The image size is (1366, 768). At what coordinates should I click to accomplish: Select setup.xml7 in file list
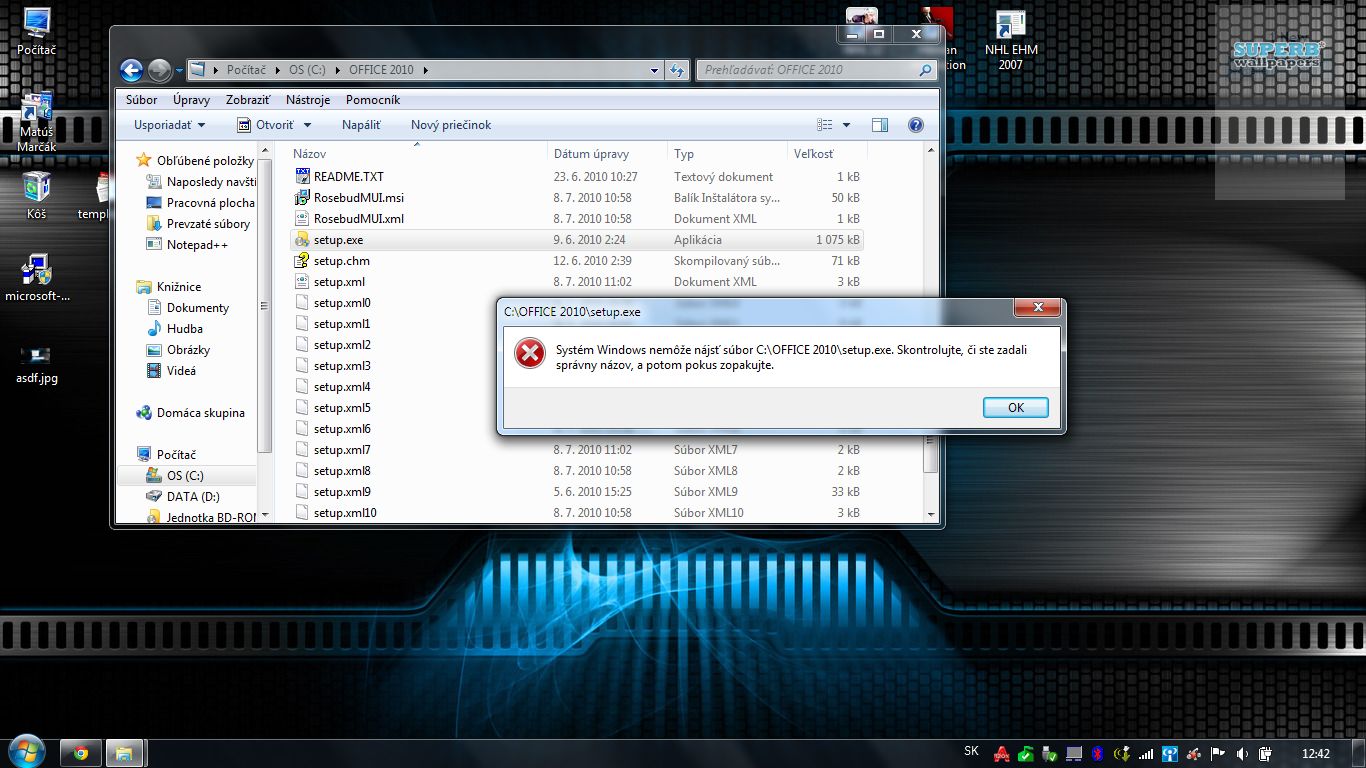tap(342, 450)
